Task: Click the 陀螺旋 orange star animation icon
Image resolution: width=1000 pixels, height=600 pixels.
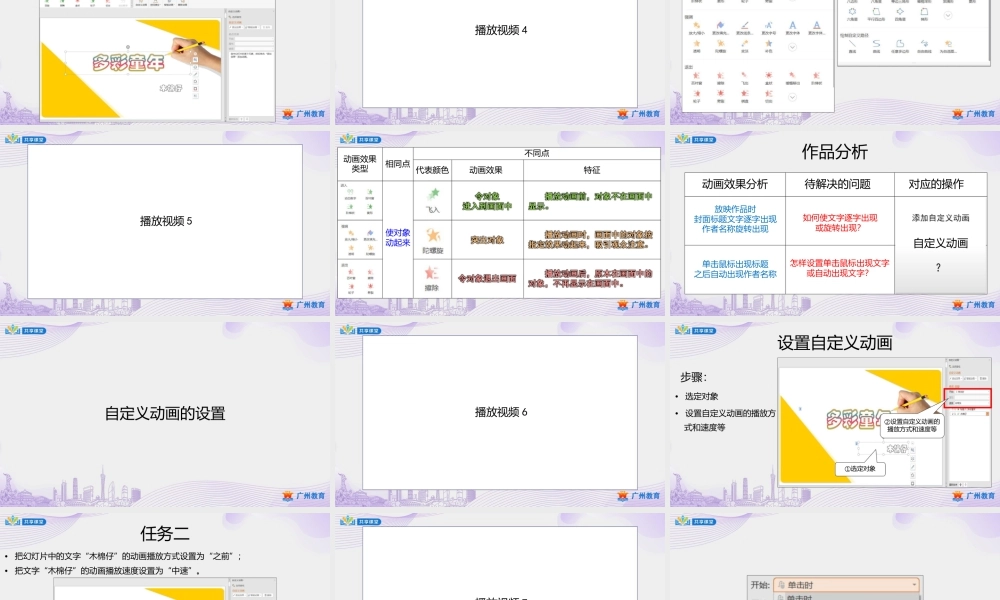Action: pos(433,234)
